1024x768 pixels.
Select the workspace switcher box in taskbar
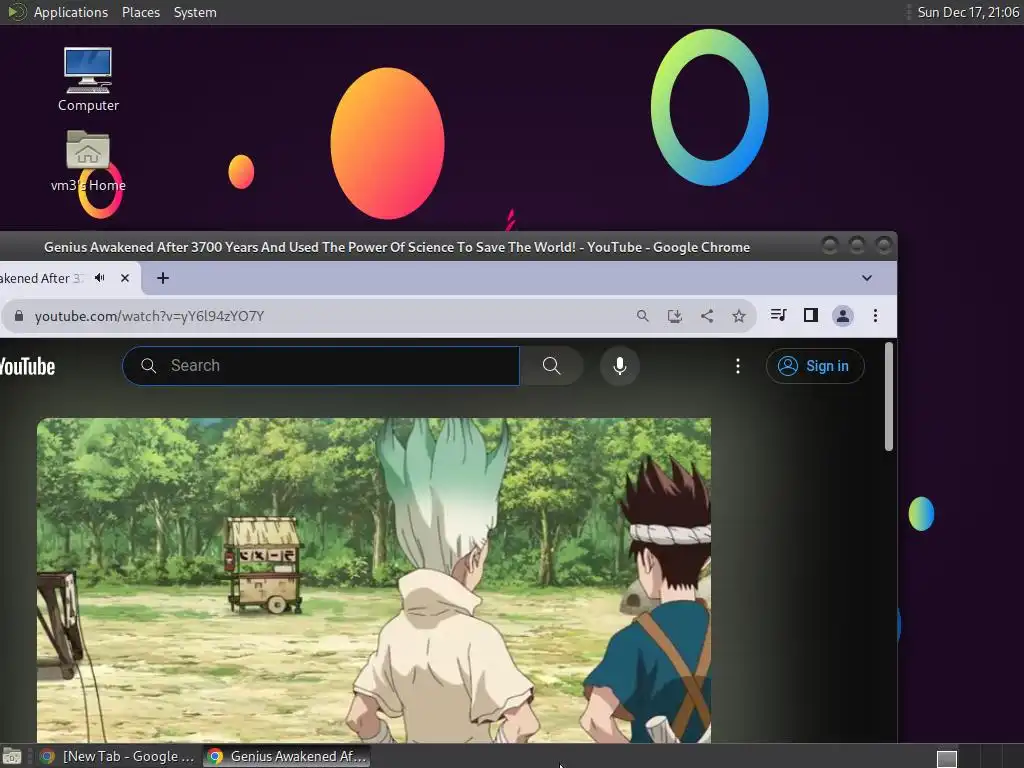[947, 758]
